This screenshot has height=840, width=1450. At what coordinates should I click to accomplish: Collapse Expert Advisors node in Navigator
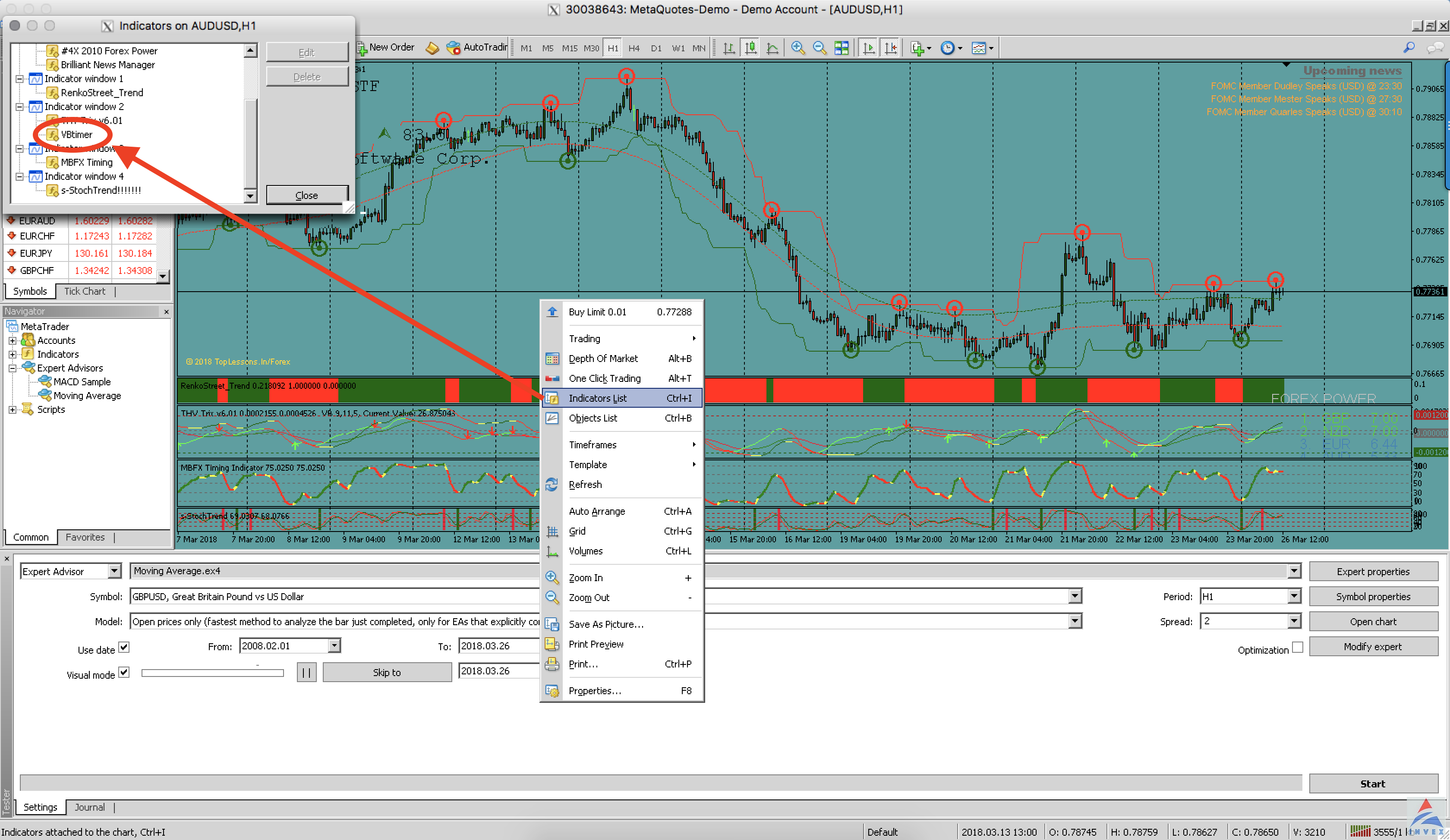click(12, 368)
